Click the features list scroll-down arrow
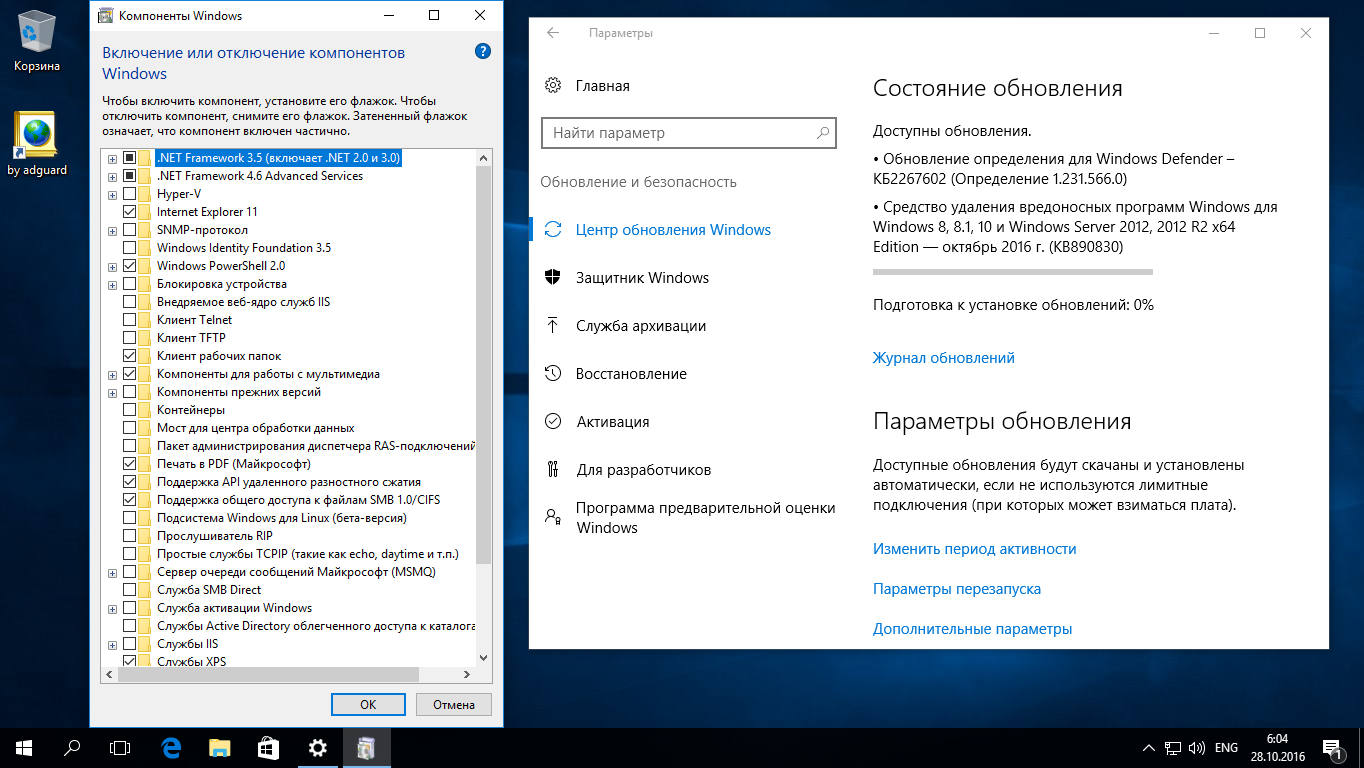This screenshot has height=768, width=1364. pyautogui.click(x=484, y=658)
